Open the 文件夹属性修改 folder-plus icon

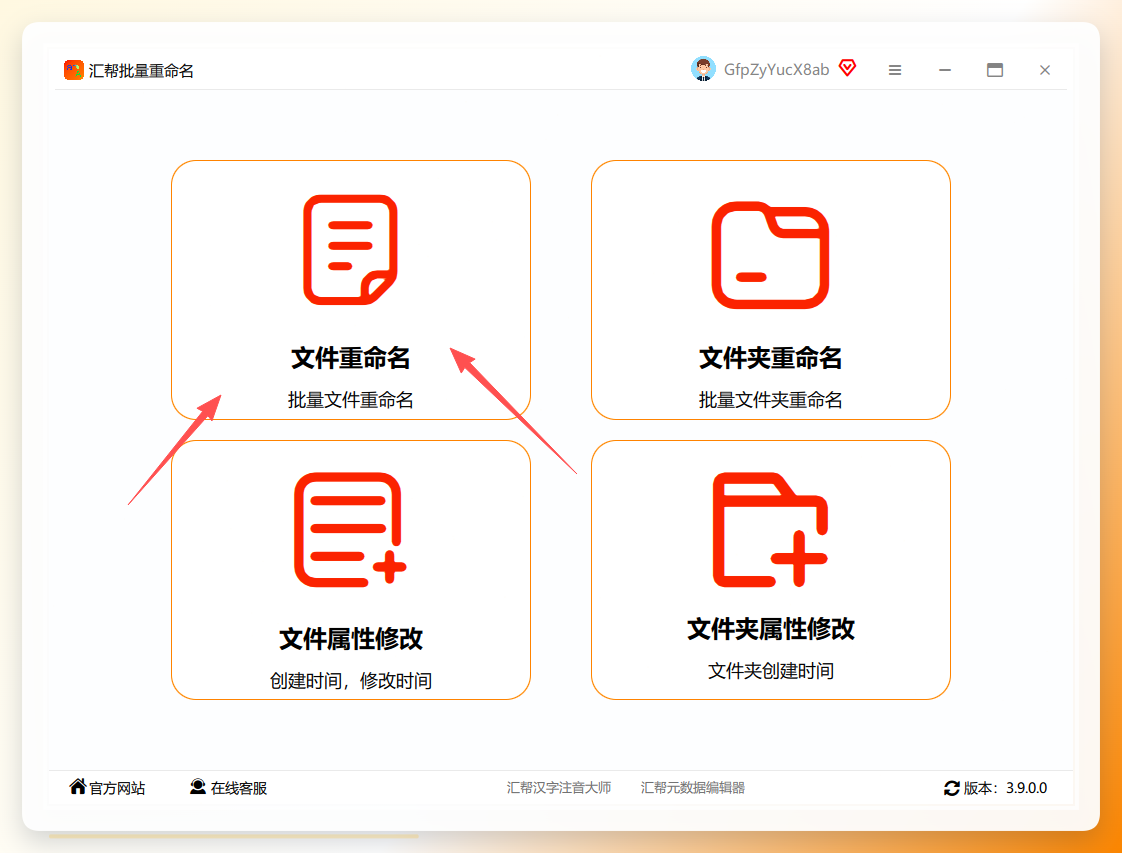coord(770,530)
